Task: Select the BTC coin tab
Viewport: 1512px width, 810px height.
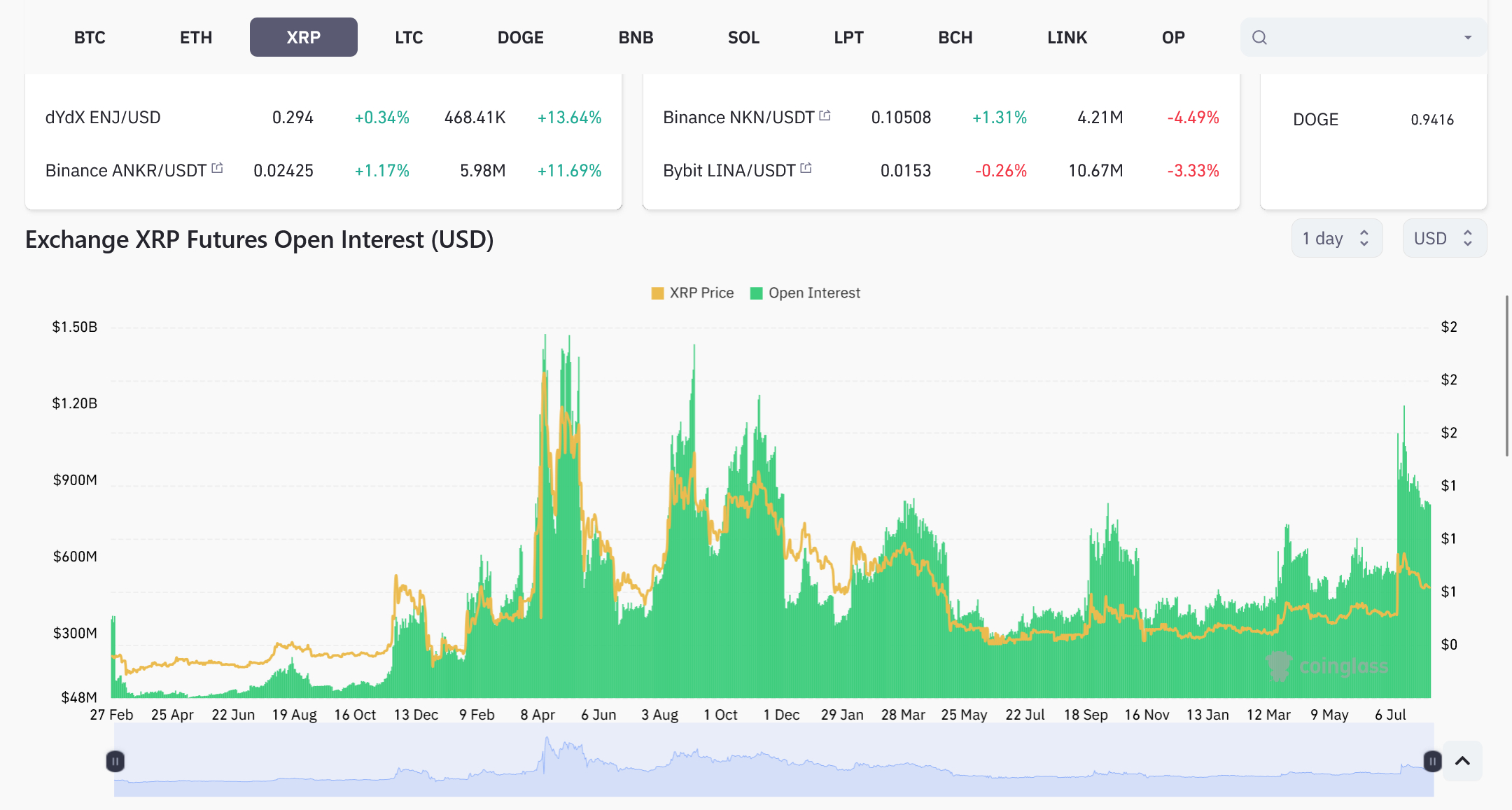Action: point(90,37)
